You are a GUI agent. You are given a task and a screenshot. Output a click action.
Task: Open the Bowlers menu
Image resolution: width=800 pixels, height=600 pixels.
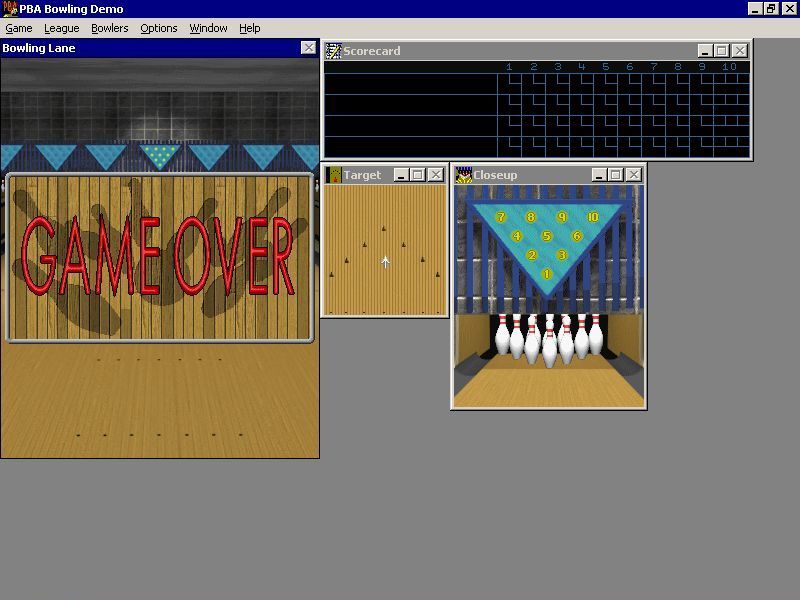coord(110,28)
